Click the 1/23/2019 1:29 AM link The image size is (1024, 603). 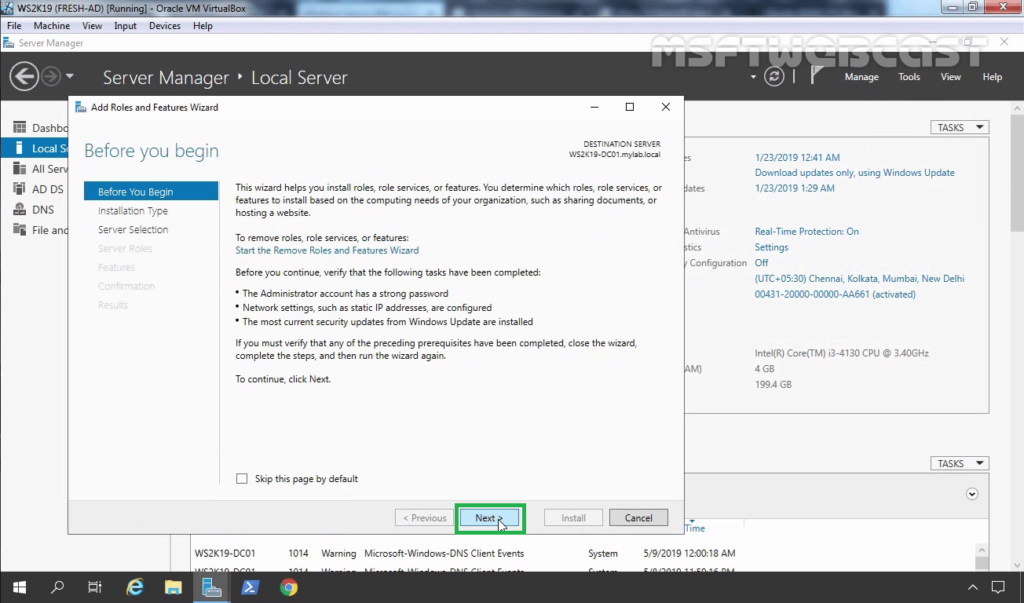point(794,188)
